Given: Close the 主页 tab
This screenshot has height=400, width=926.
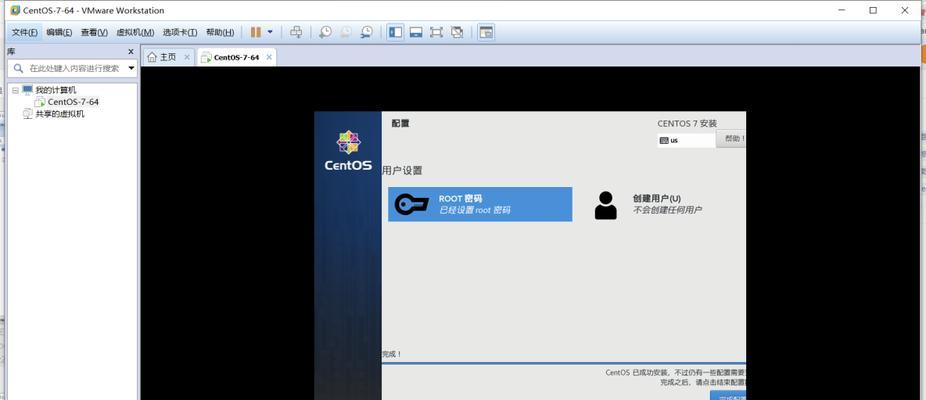Looking at the screenshot, I should click(187, 57).
